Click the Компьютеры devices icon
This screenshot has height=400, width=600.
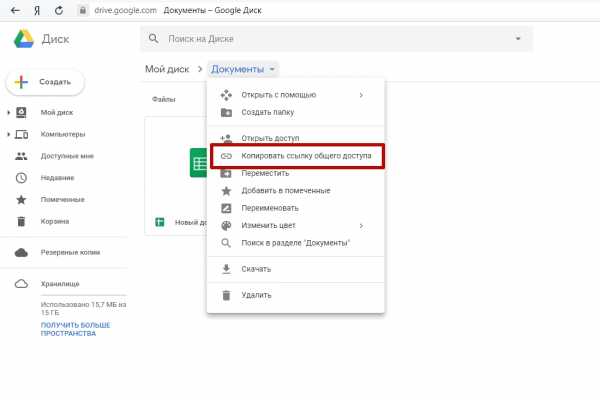(21, 134)
